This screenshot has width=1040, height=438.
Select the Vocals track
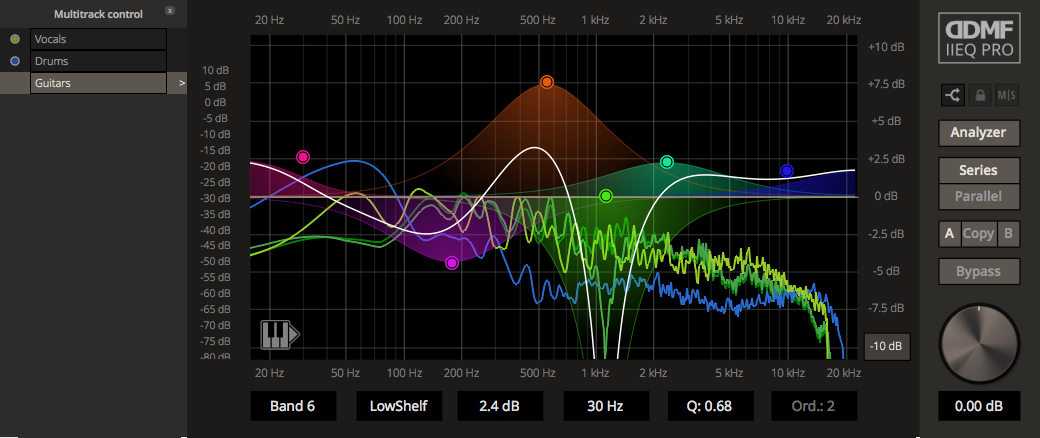click(x=97, y=39)
